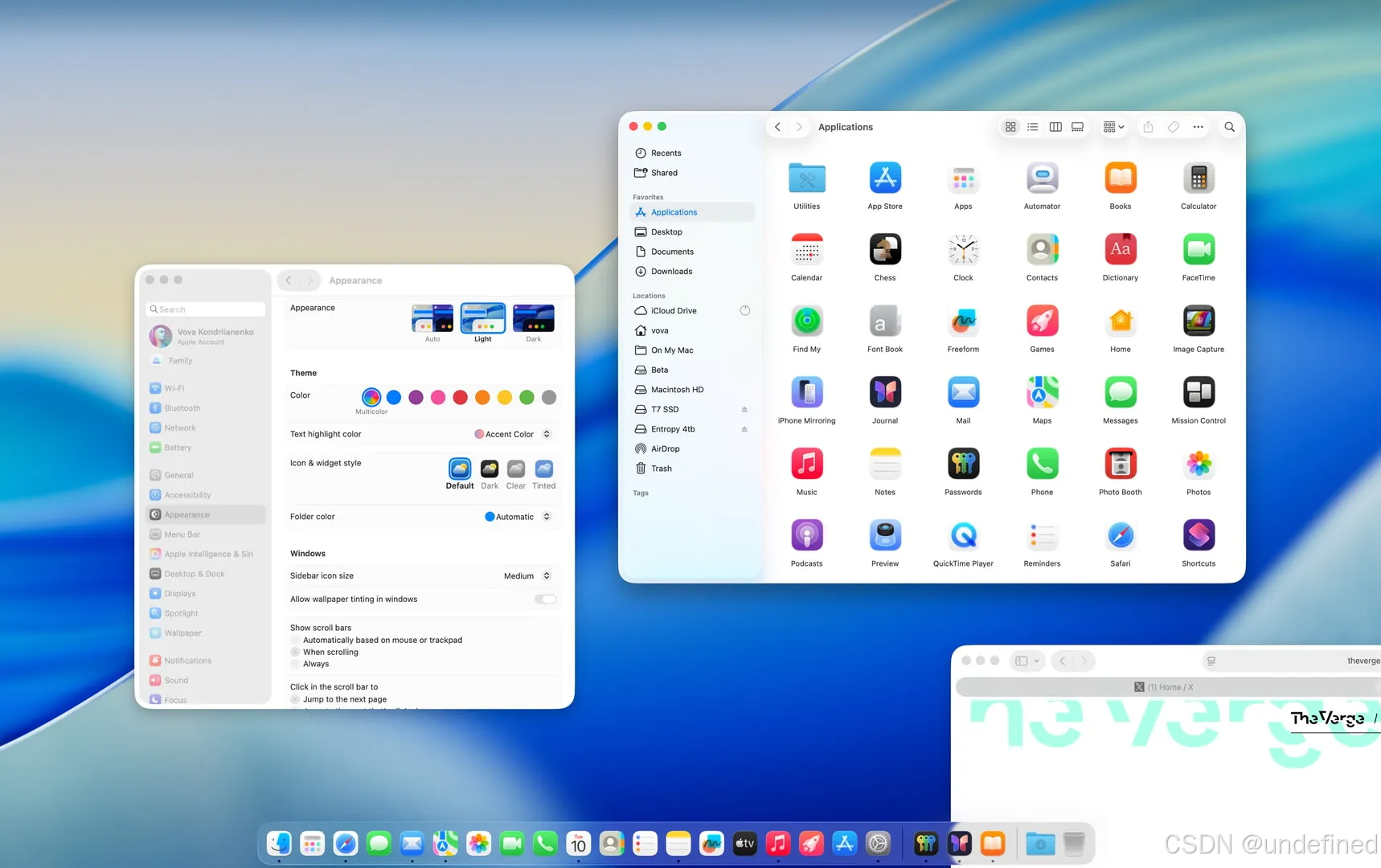Open QuickTime Player icon
The width and height of the screenshot is (1381, 868).
coord(963,535)
